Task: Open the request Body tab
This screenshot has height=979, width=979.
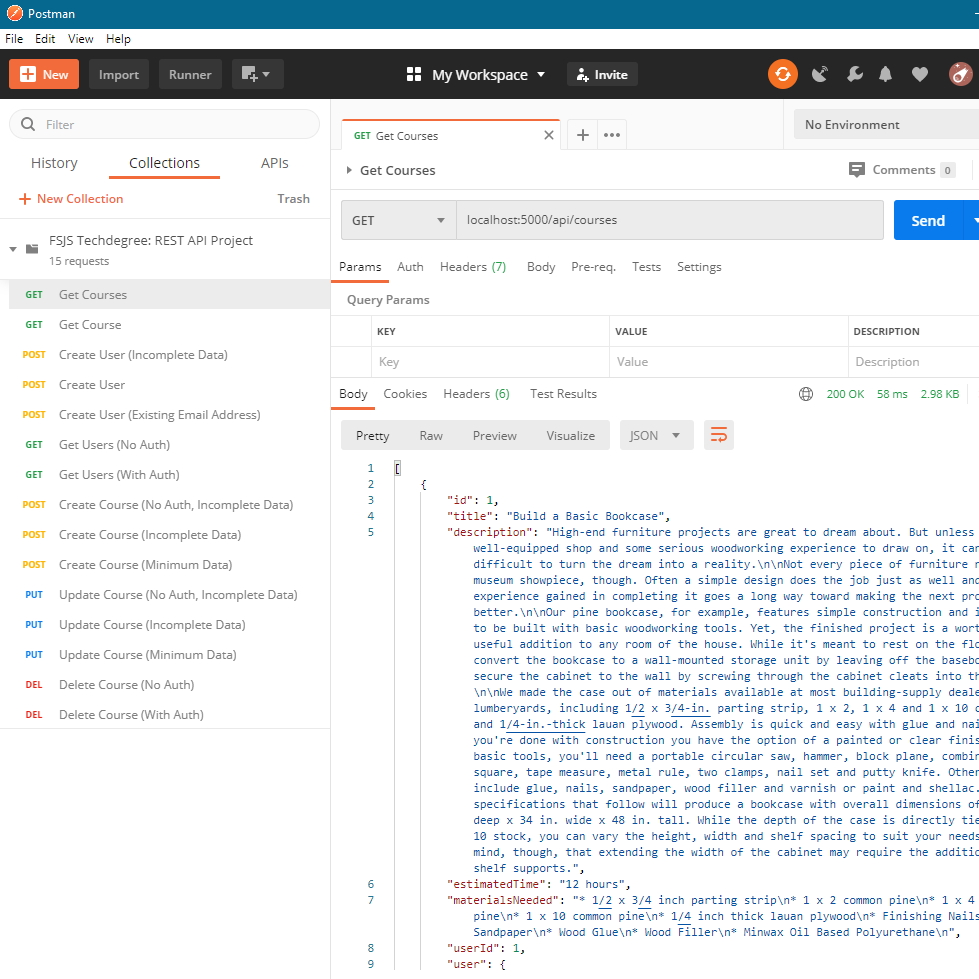Action: (x=541, y=267)
